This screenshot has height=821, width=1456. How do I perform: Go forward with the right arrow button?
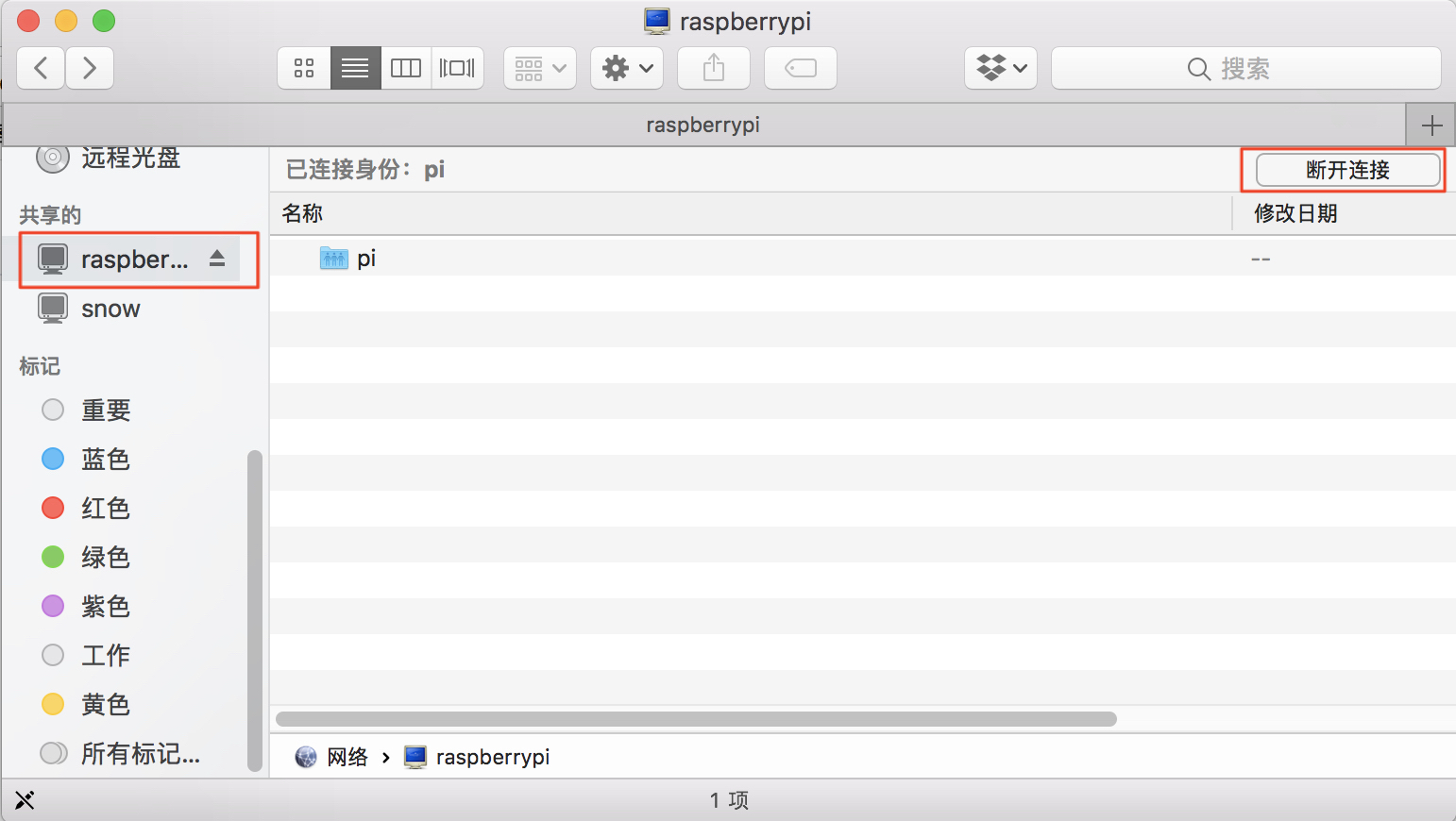(90, 68)
